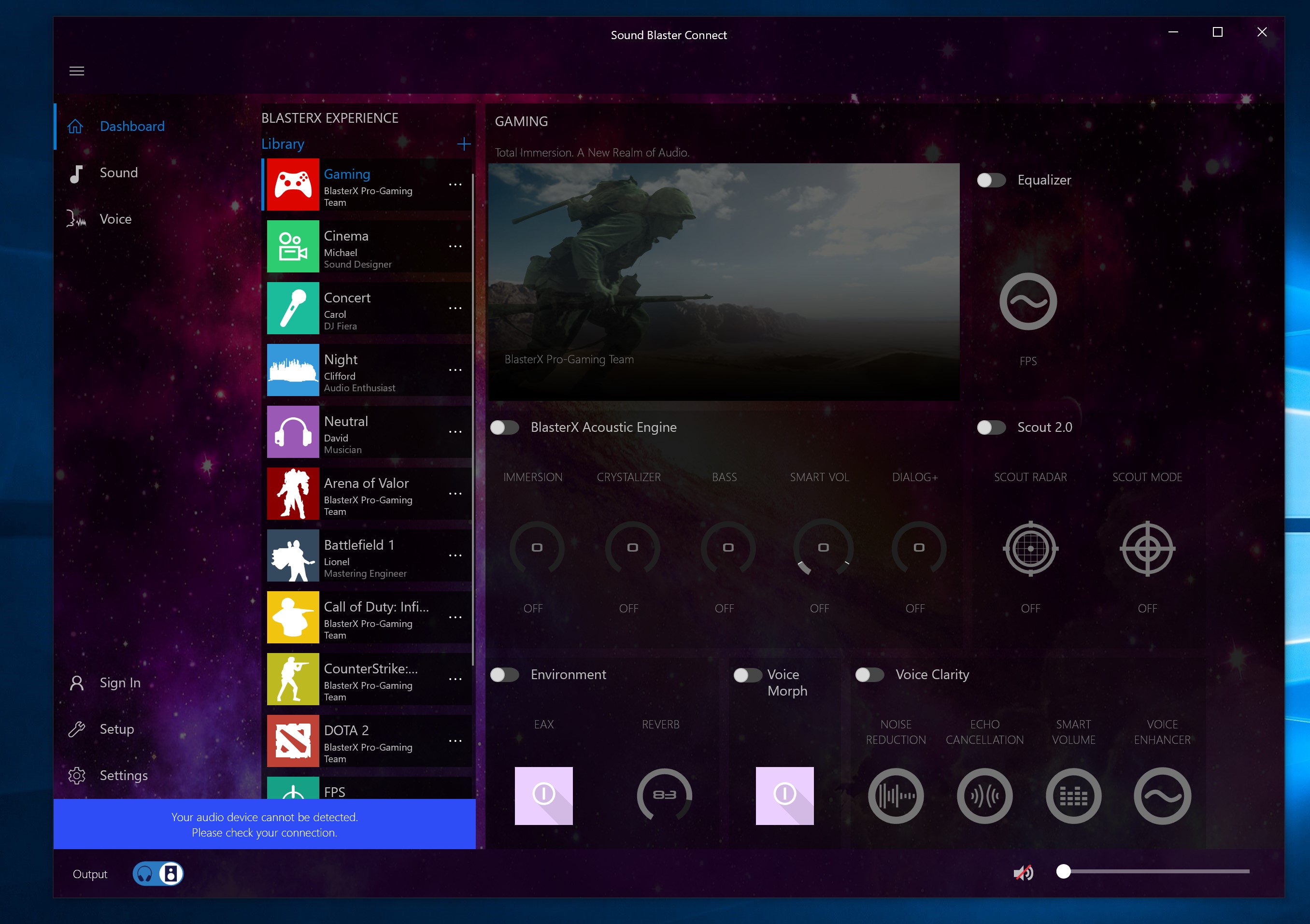Click the red Gaming controller profile icon
Image resolution: width=1310 pixels, height=924 pixels.
pos(293,184)
